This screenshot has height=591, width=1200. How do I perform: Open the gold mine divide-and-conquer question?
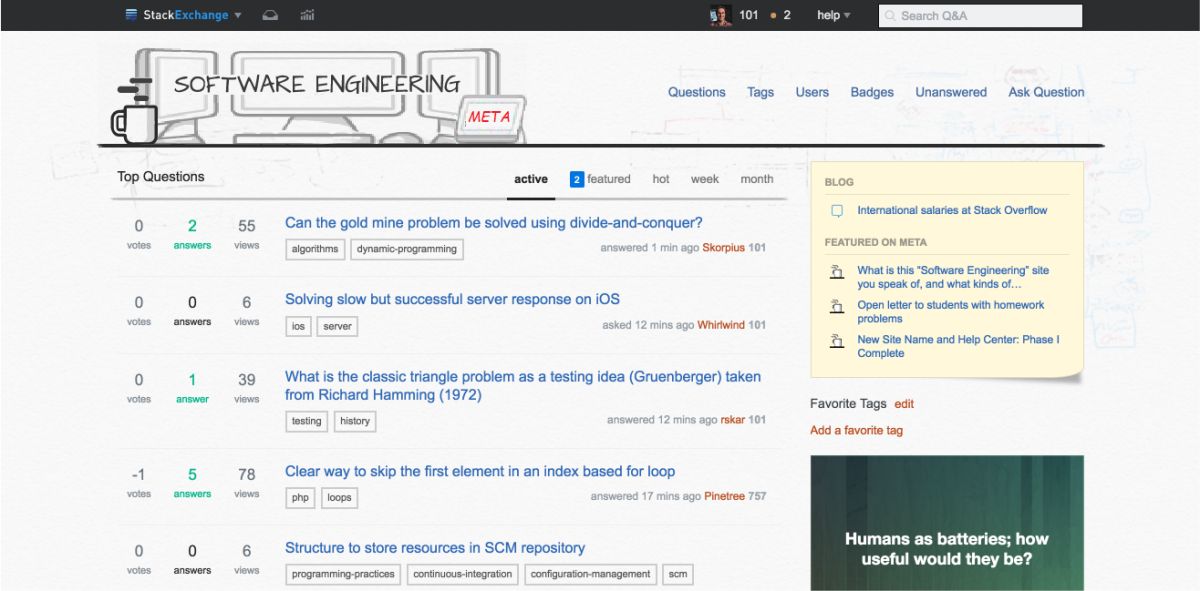(494, 223)
